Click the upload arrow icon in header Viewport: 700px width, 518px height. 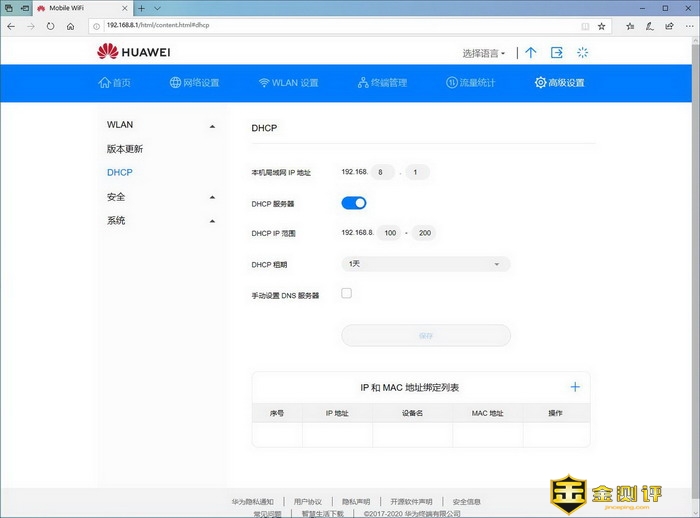tap(531, 52)
